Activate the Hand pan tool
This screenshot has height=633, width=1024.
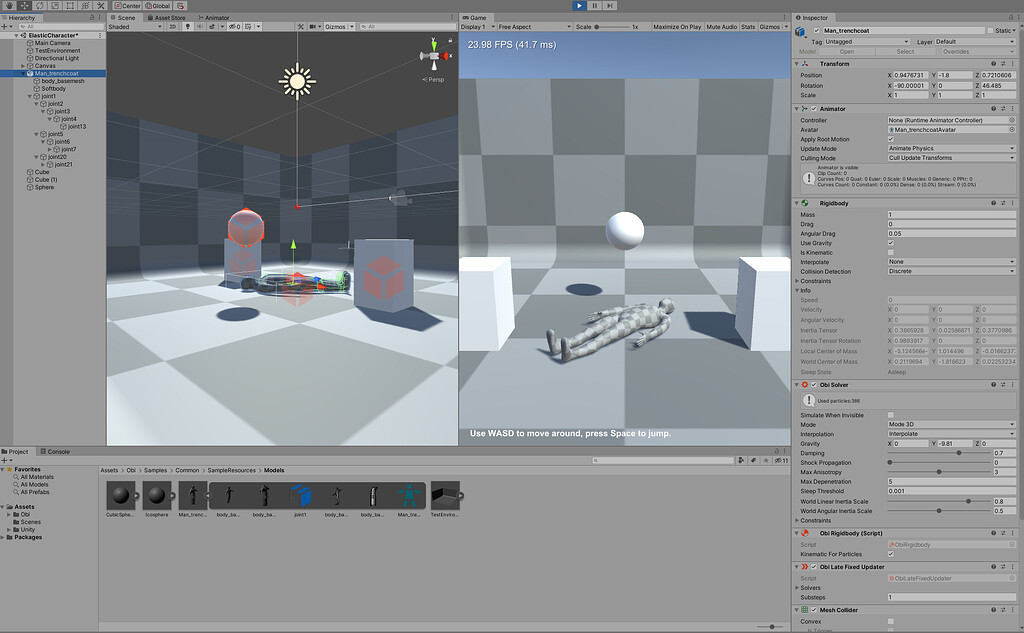tap(9, 6)
